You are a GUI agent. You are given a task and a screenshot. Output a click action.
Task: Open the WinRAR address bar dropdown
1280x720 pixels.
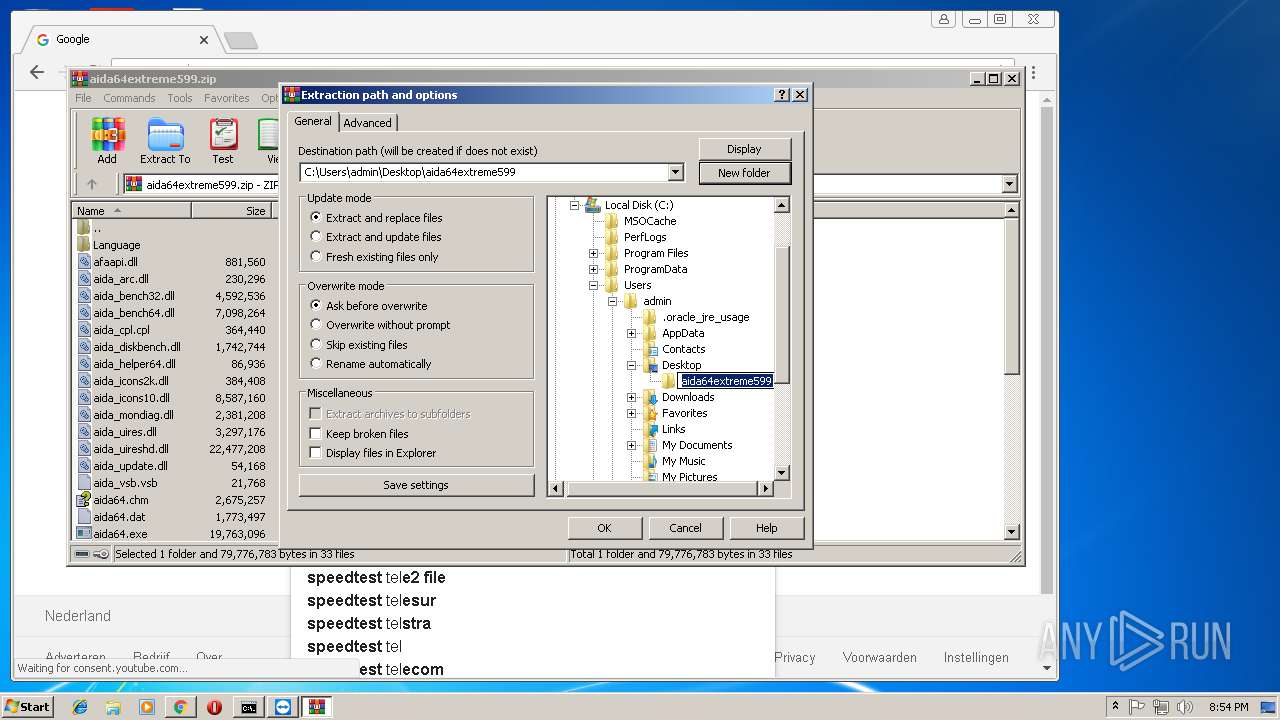coord(1009,184)
